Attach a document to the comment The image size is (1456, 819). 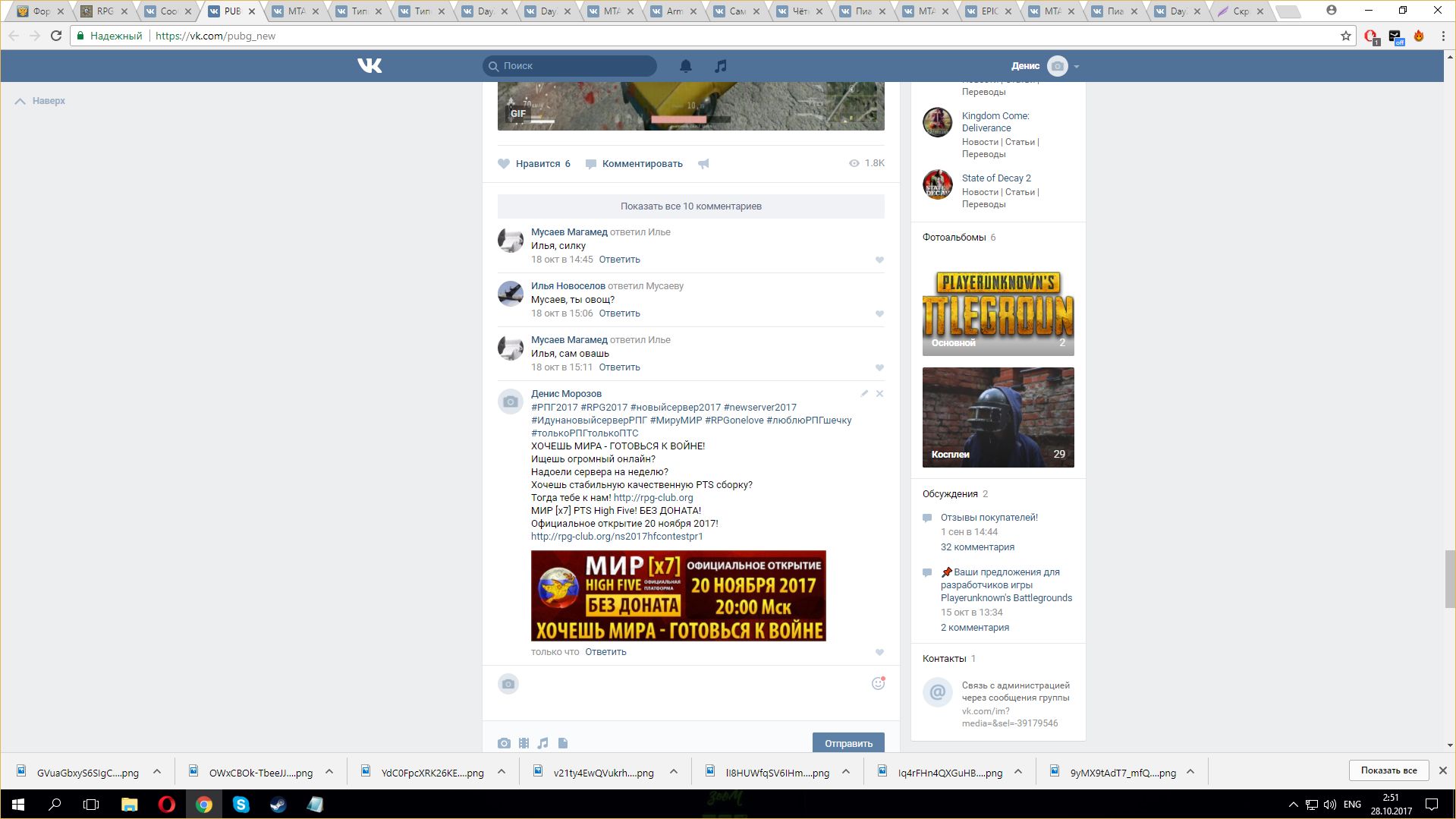[x=563, y=743]
